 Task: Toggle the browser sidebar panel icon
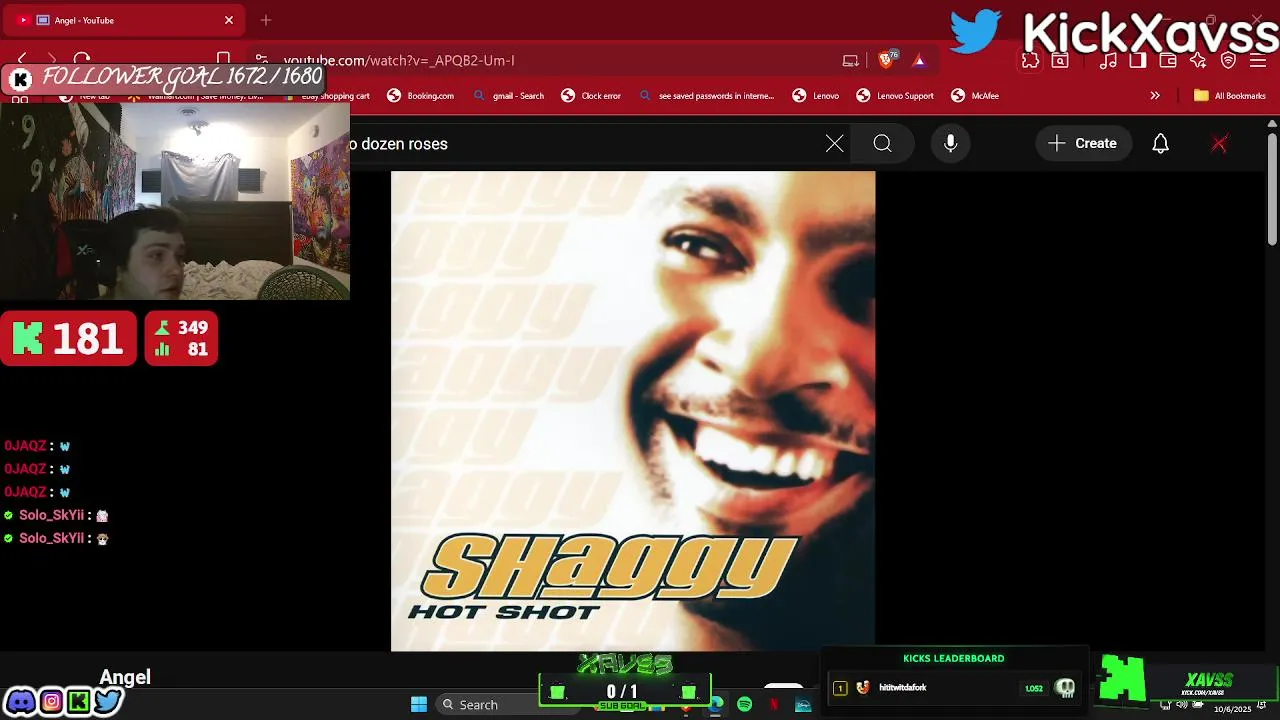(x=1138, y=61)
